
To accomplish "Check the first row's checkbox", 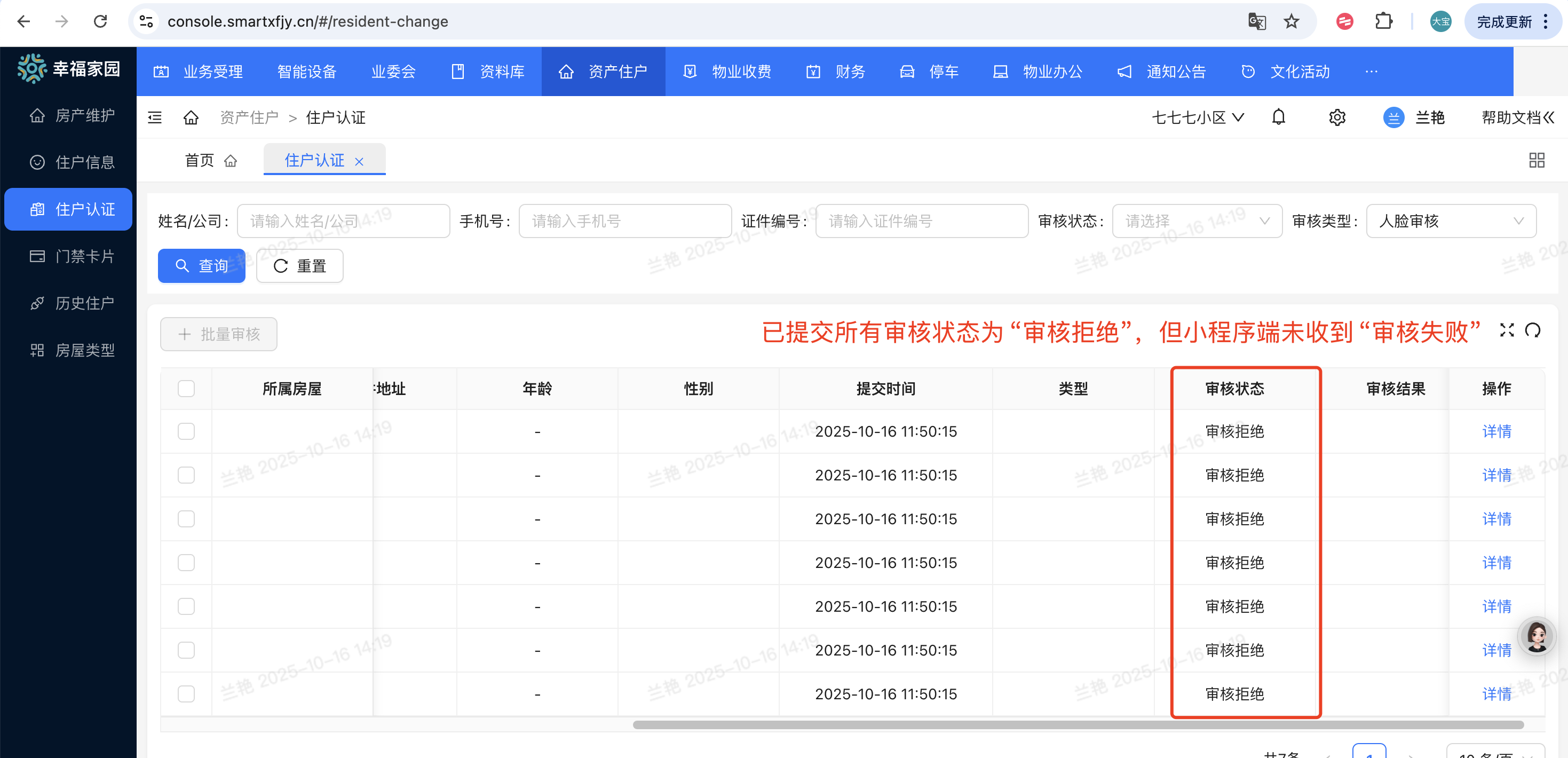I will [x=186, y=431].
